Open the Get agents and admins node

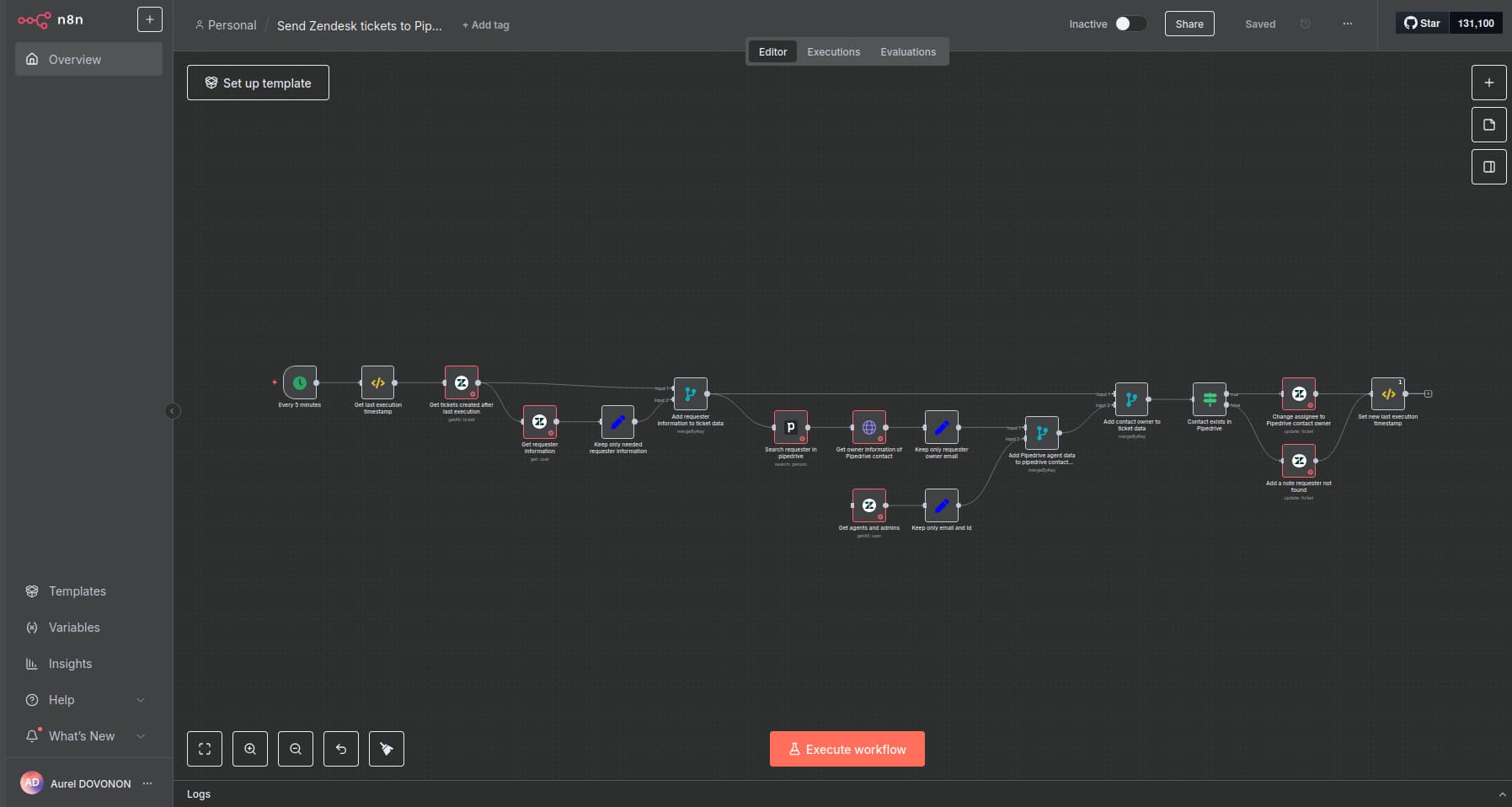869,505
